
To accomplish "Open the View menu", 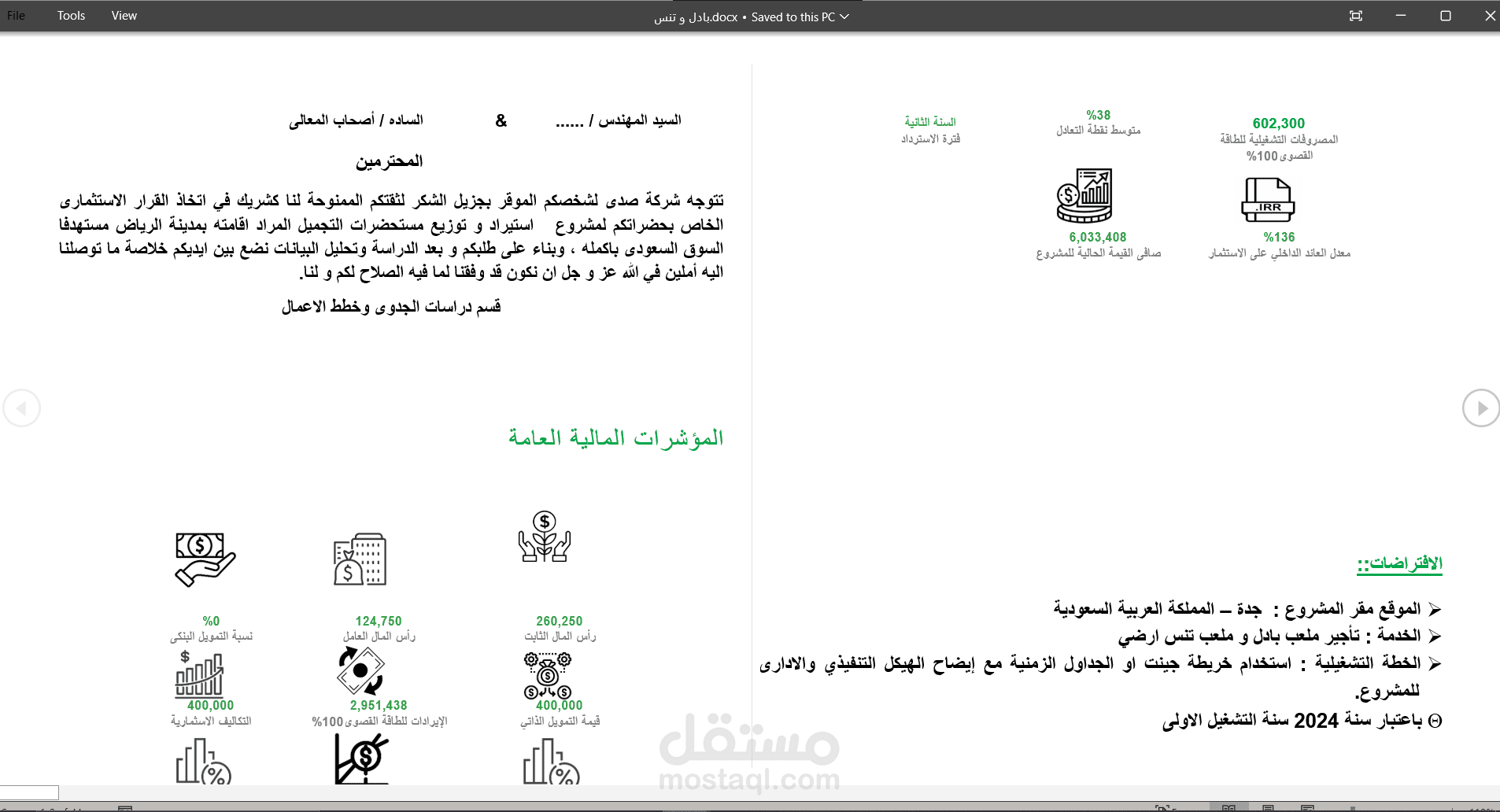I will coord(124,15).
